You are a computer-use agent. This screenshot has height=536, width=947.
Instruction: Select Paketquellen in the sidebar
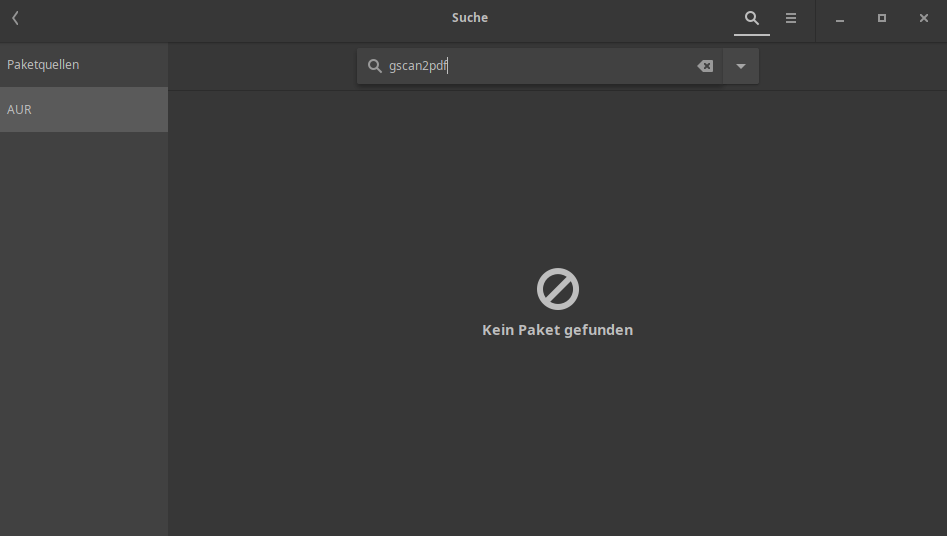(x=84, y=65)
